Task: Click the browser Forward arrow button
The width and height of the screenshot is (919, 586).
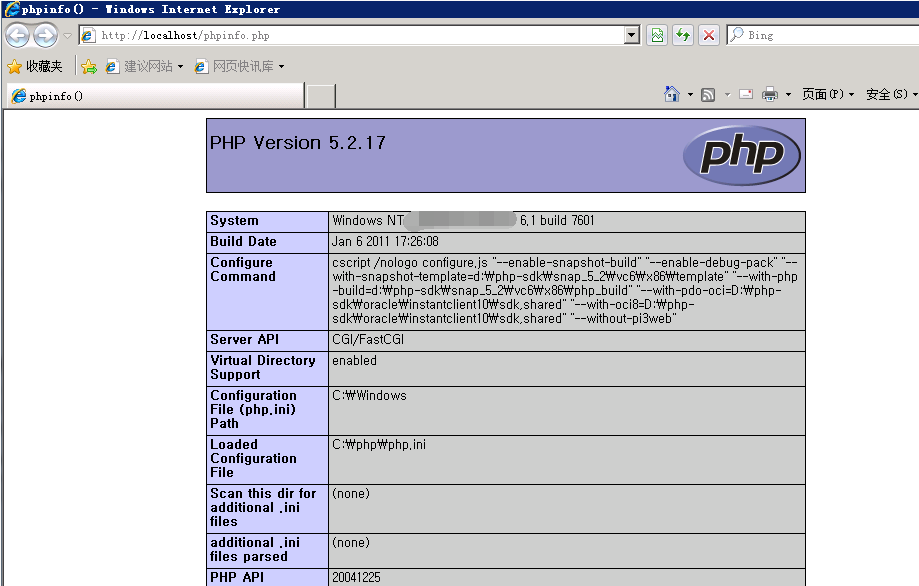Action: coord(45,36)
